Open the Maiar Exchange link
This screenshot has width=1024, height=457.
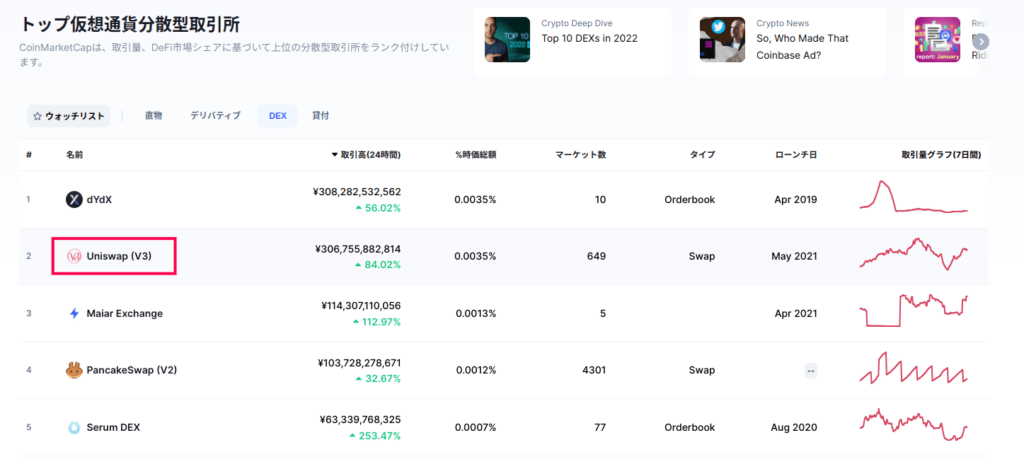125,313
